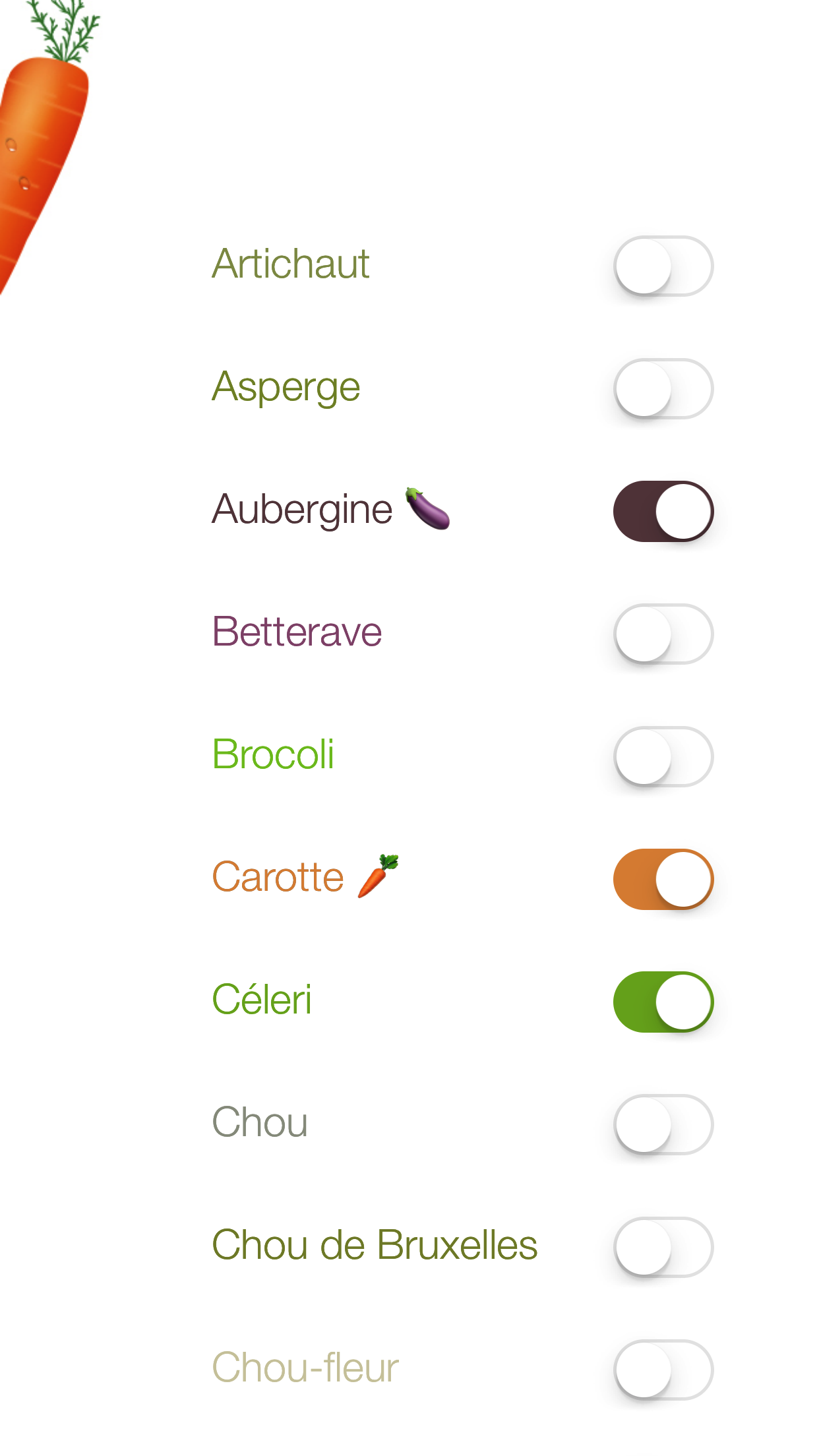Viewport: 819px width, 1456px height.
Task: Turn on the Chou-fleur toggle
Action: [663, 1370]
